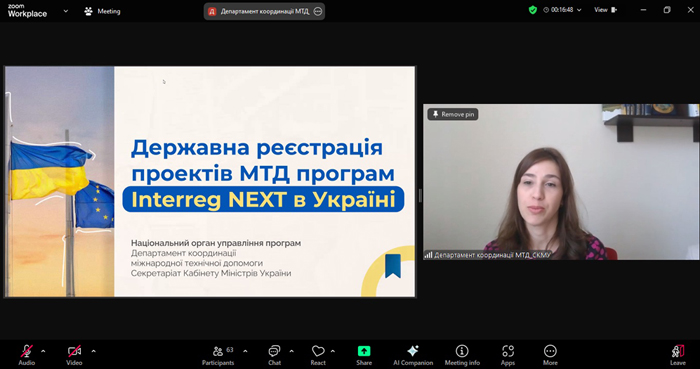Expand the arrow next to Participants
Image resolution: width=700 pixels, height=369 pixels.
(245, 351)
